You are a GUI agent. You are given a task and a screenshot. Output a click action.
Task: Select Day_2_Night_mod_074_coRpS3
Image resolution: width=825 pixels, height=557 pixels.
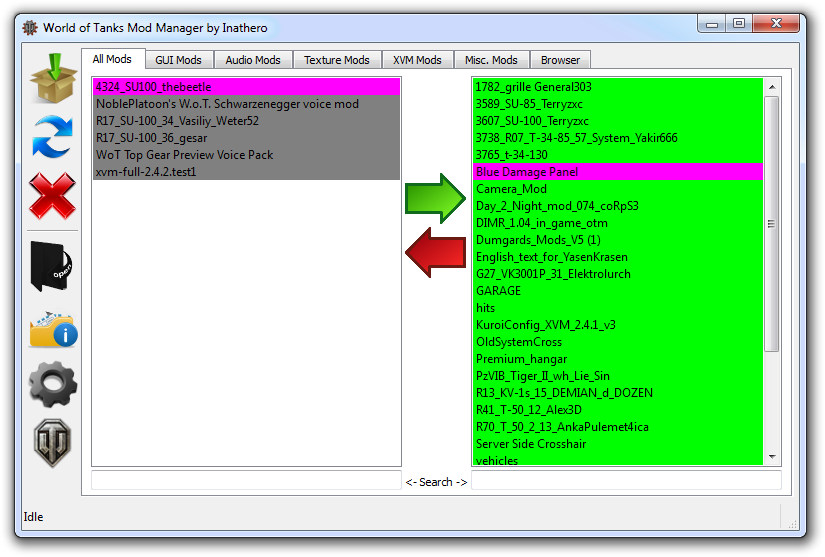coord(618,206)
